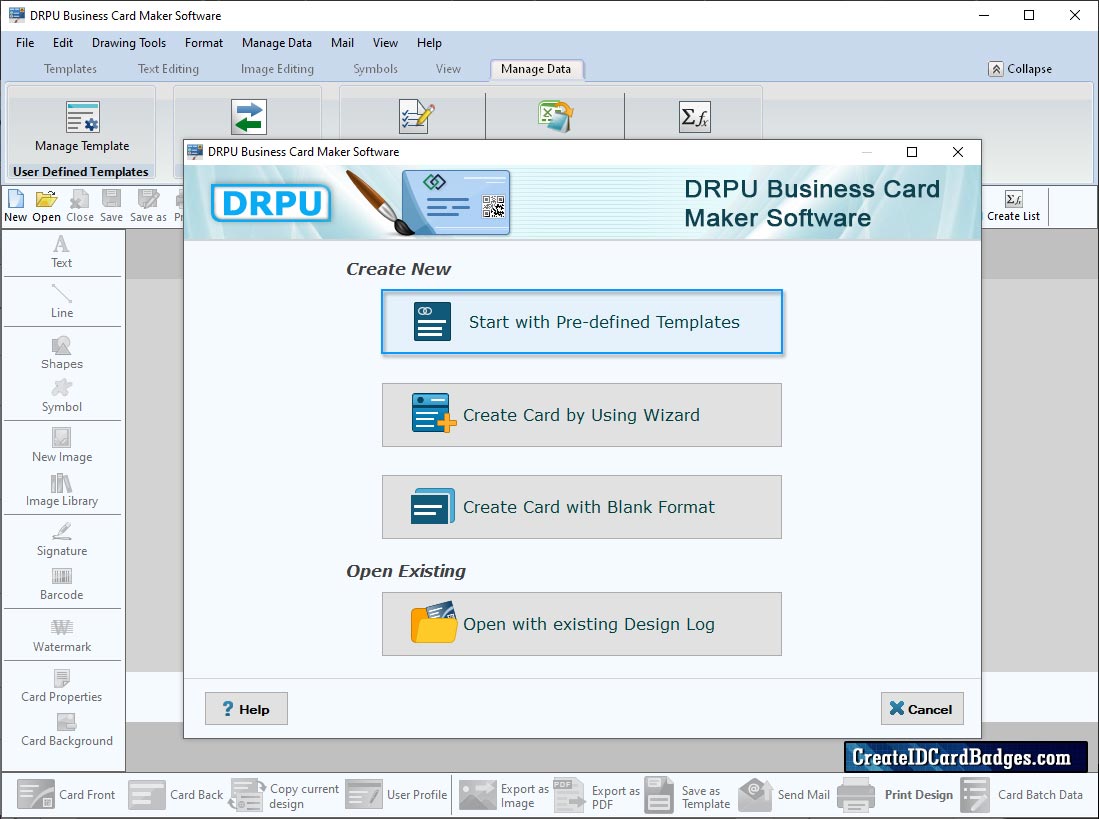The height and width of the screenshot is (819, 1099).
Task: Maximize the DRPU startup dialog window
Action: point(912,152)
